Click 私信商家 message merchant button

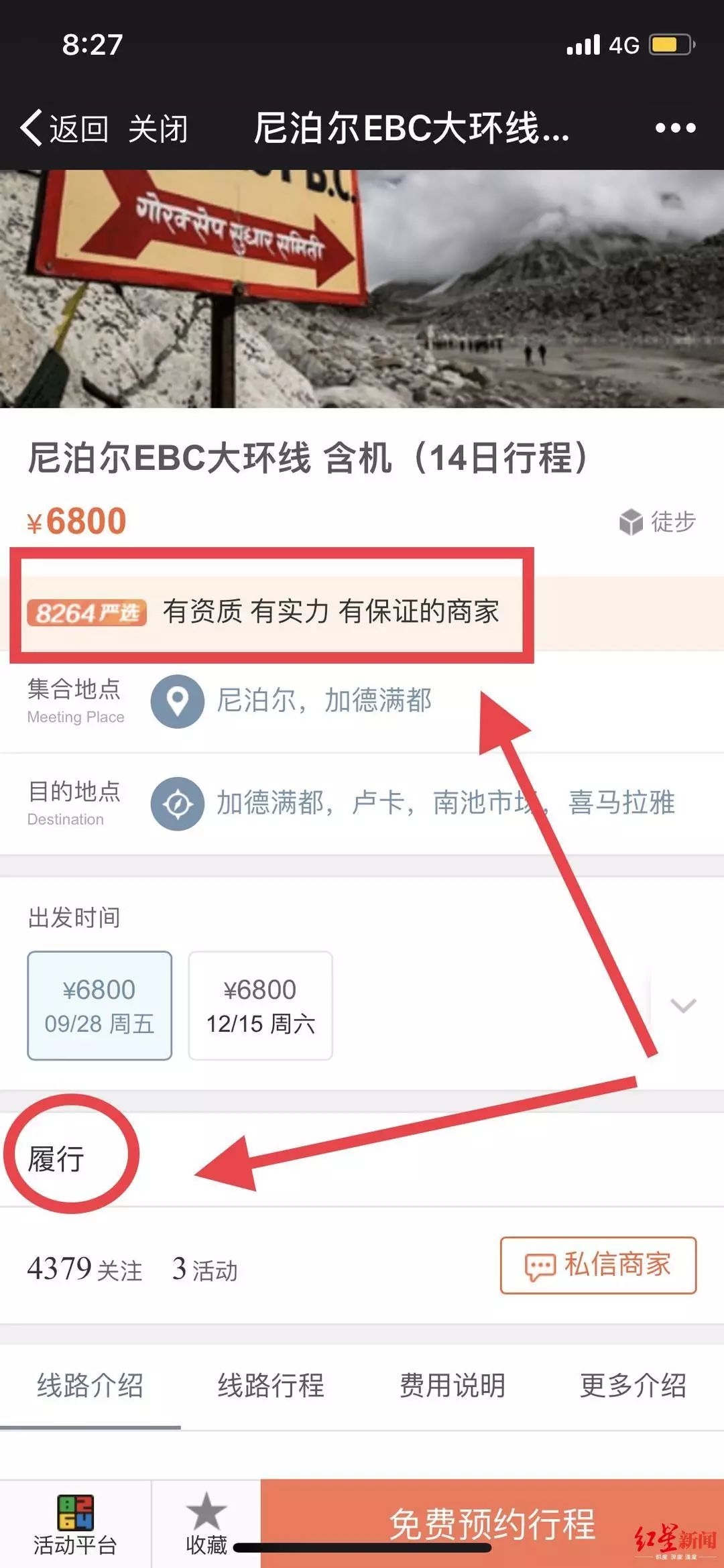click(598, 1265)
